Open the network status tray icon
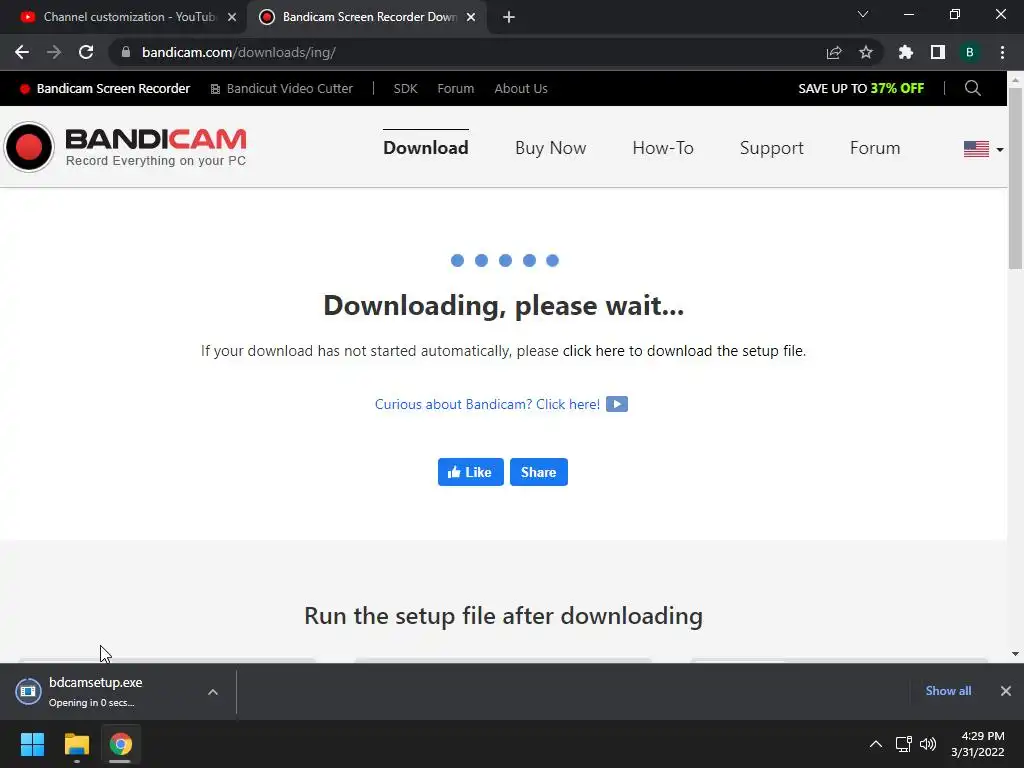The height and width of the screenshot is (768, 1024). (904, 744)
